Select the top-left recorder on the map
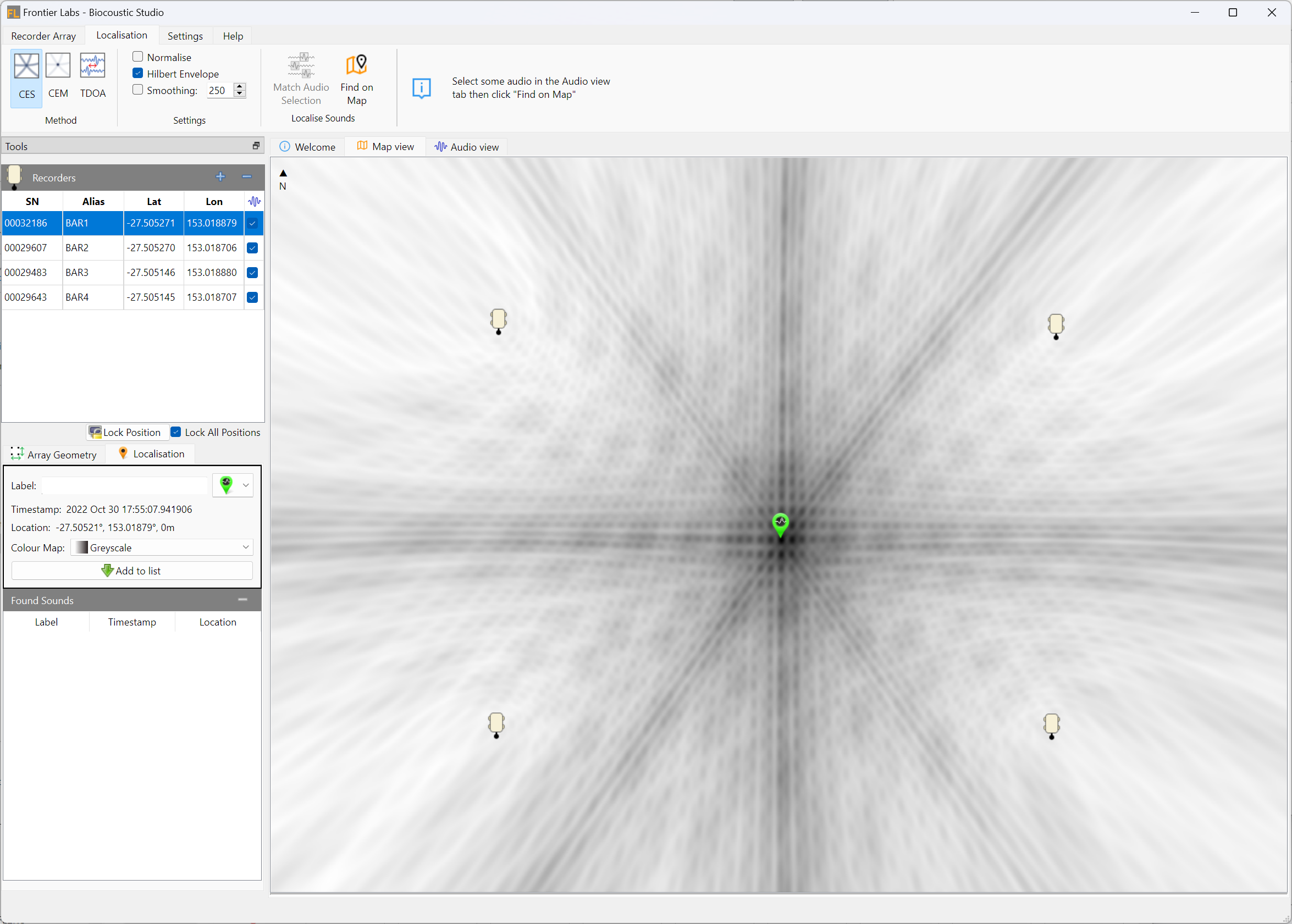 [498, 321]
